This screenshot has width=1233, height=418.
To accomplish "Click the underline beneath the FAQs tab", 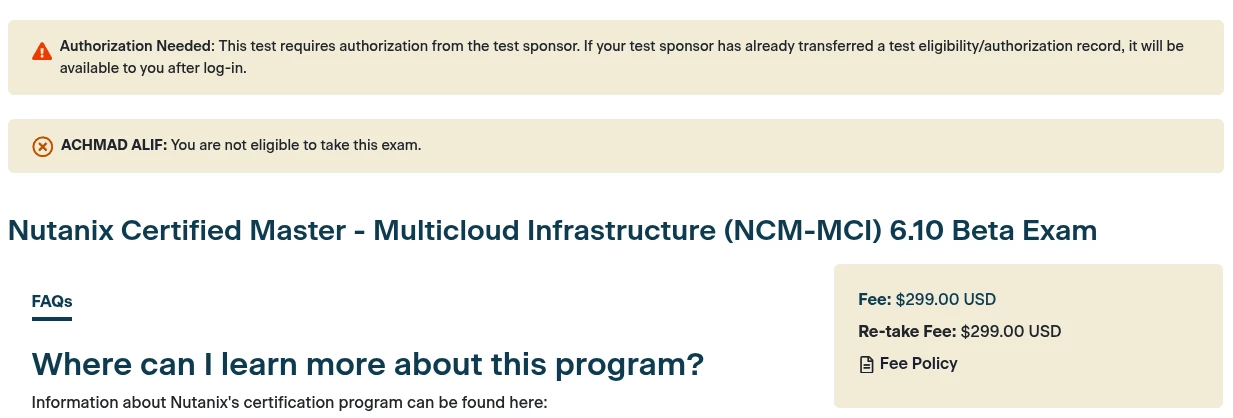I will (52, 319).
